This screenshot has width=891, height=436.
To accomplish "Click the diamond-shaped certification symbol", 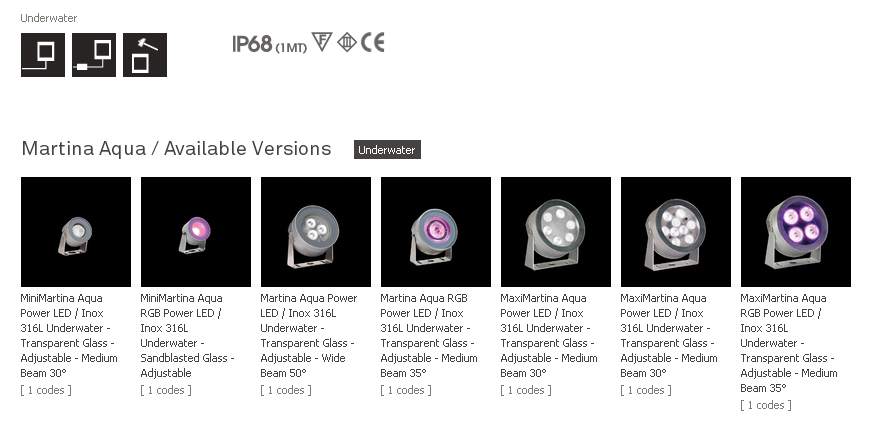I will [x=347, y=43].
